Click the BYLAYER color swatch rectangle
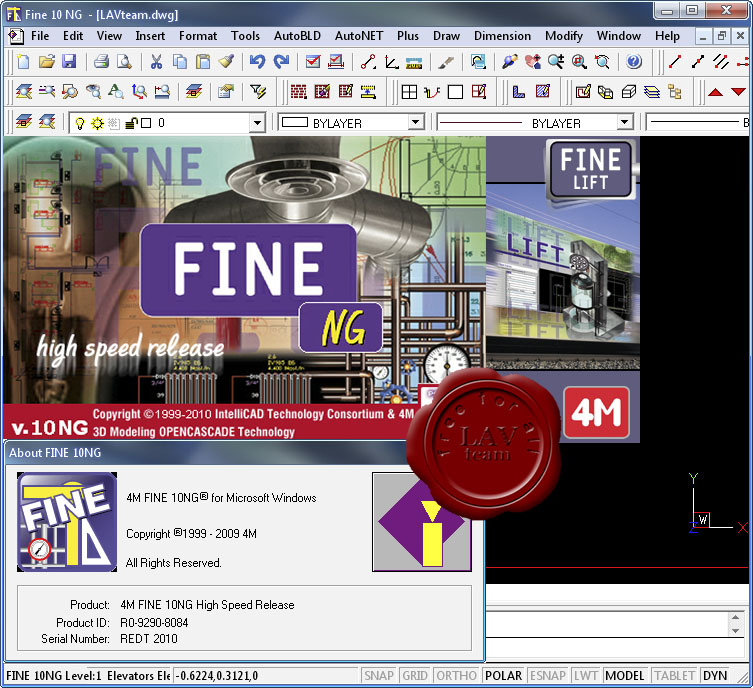 click(295, 122)
